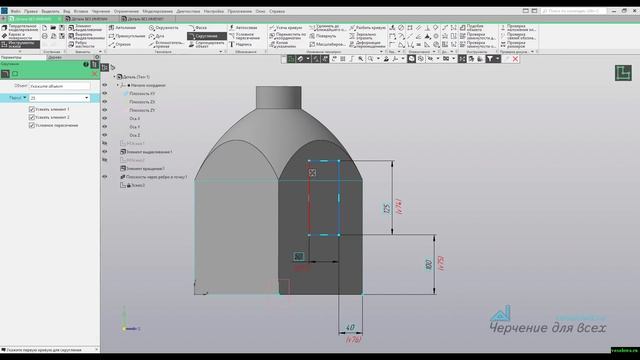Select the Фаска (chamfer) tool

click(x=198, y=28)
